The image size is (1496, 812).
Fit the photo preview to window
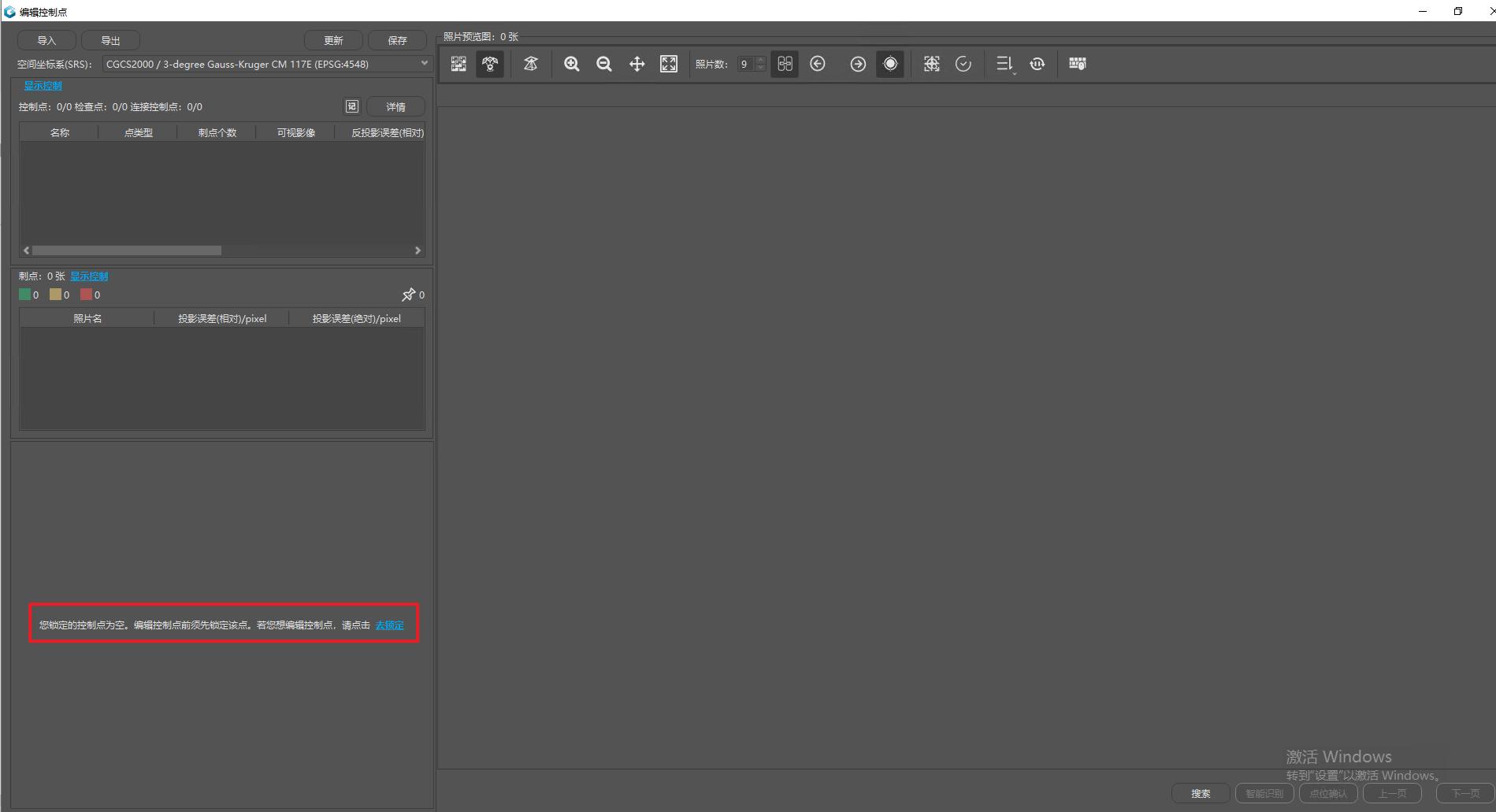tap(669, 64)
